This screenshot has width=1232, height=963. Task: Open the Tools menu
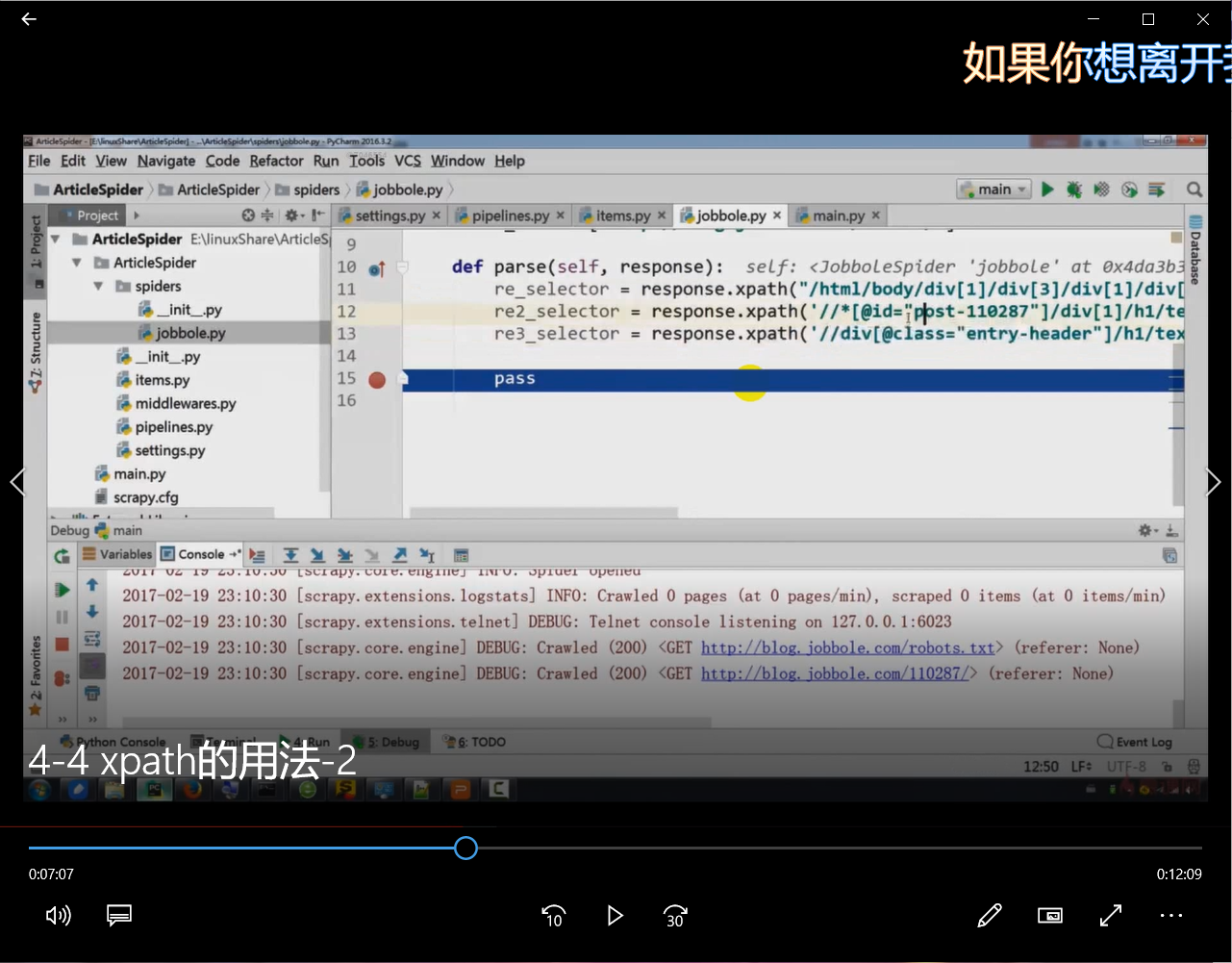(x=366, y=161)
